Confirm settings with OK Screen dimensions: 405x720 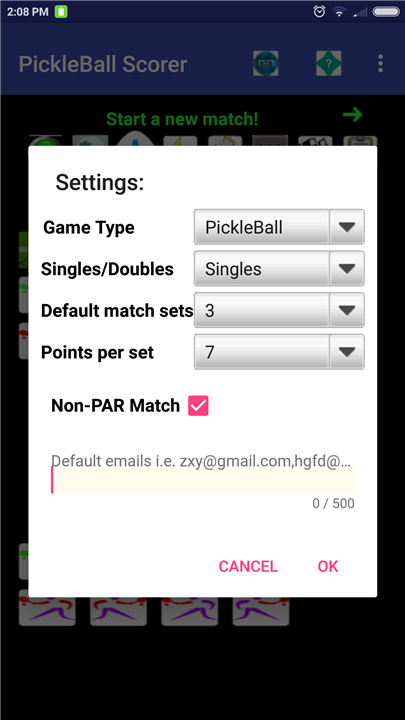click(328, 567)
